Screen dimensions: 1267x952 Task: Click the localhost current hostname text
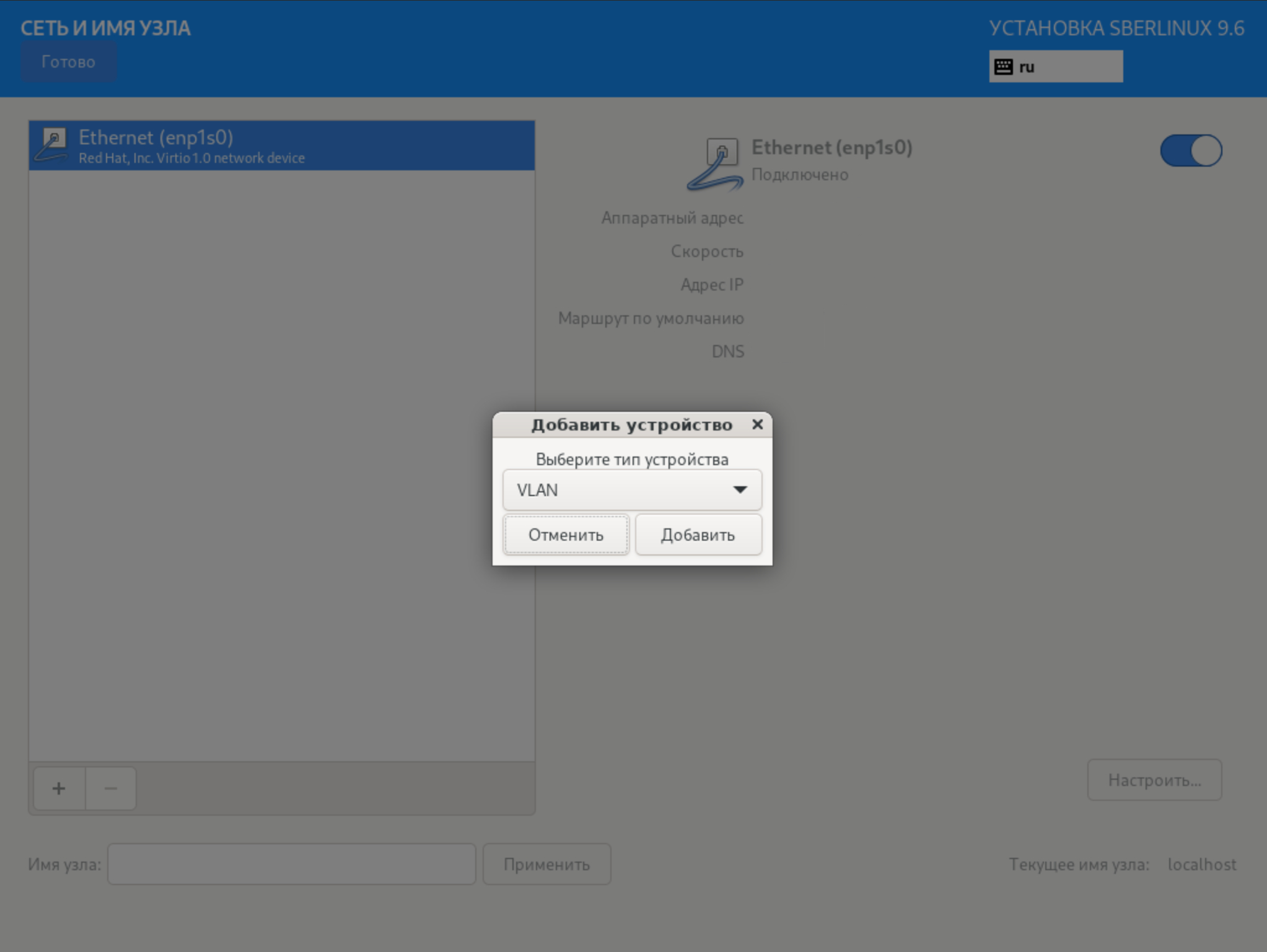click(1201, 864)
